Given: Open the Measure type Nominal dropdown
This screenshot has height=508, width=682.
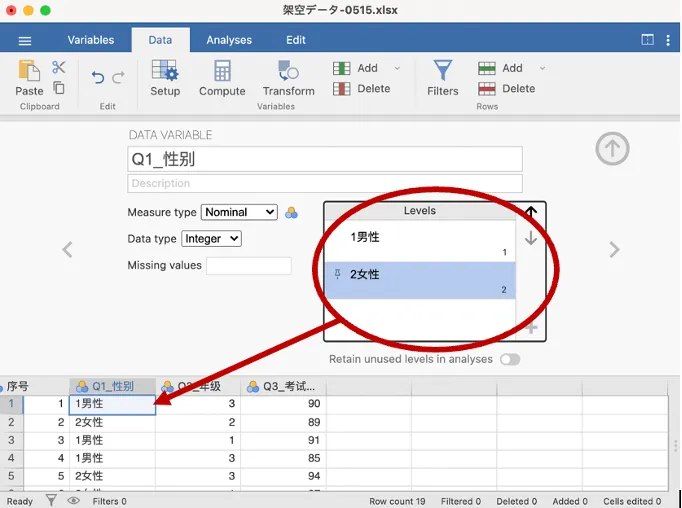Looking at the screenshot, I should (239, 212).
